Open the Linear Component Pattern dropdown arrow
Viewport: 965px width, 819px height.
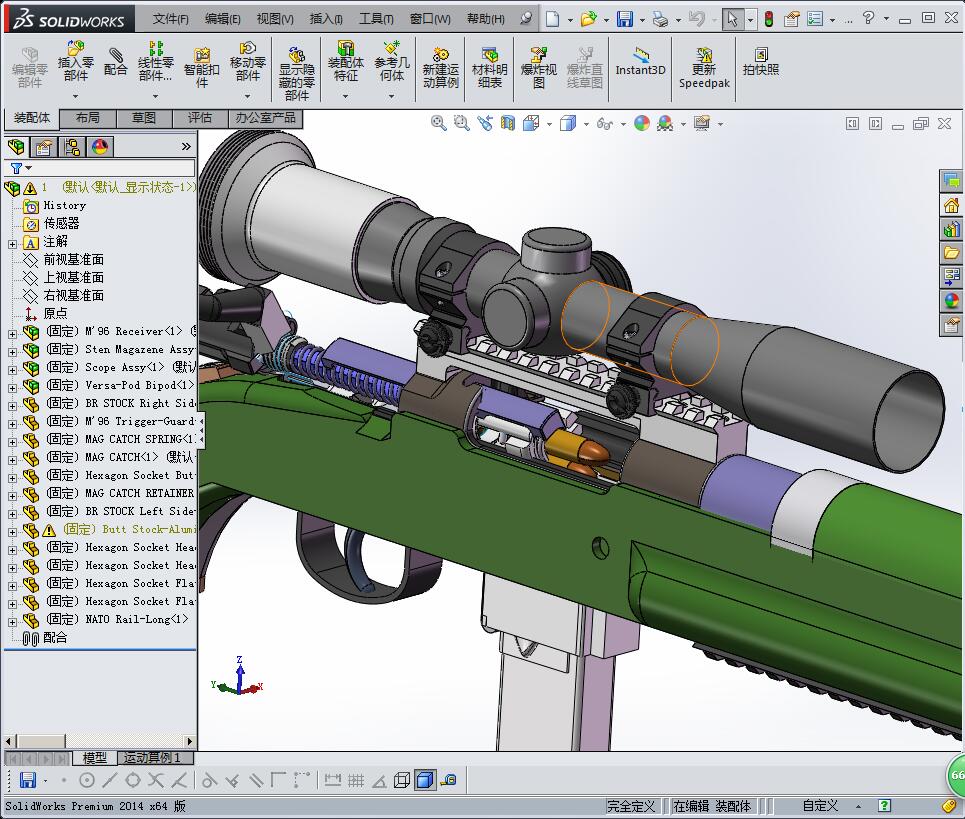(156, 97)
